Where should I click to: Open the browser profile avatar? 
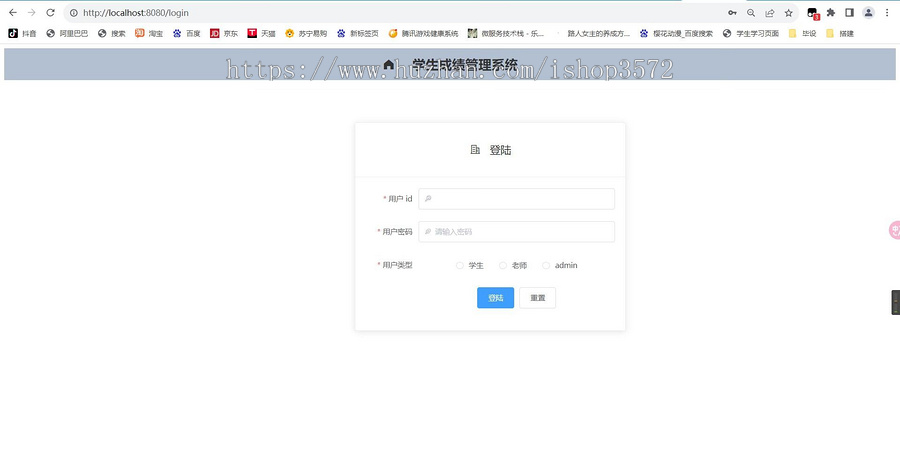[869, 13]
